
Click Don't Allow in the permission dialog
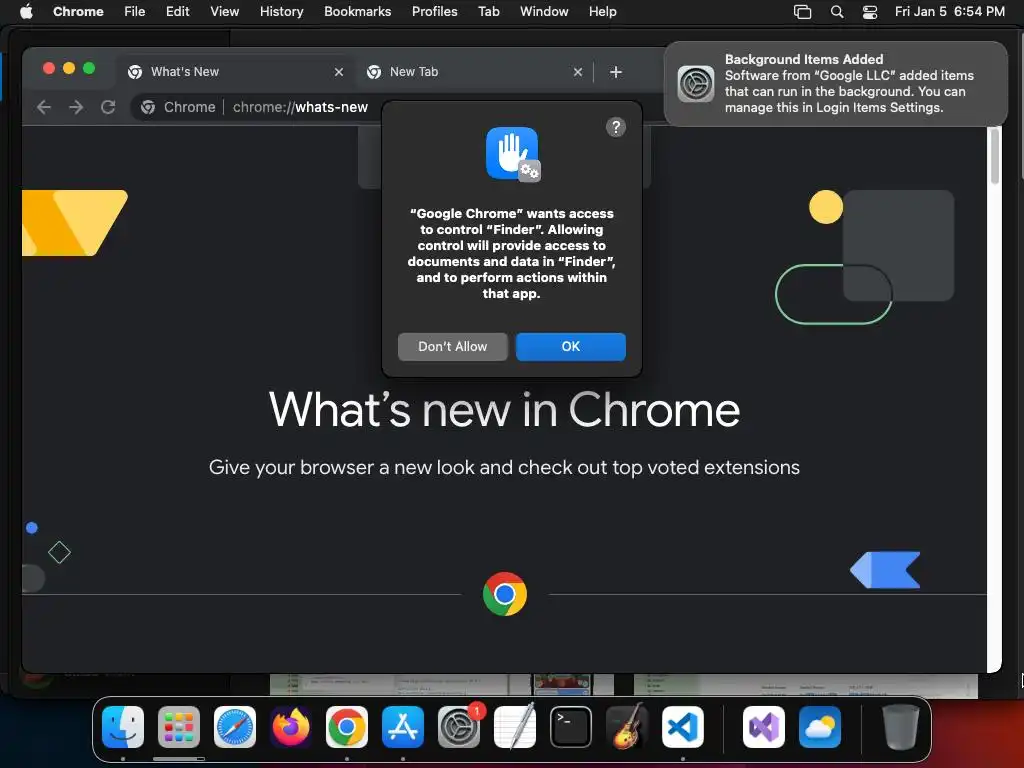click(x=453, y=347)
